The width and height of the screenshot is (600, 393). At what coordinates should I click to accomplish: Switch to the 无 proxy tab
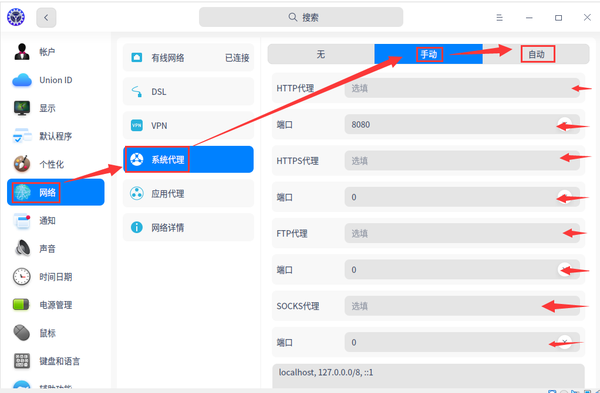point(321,54)
